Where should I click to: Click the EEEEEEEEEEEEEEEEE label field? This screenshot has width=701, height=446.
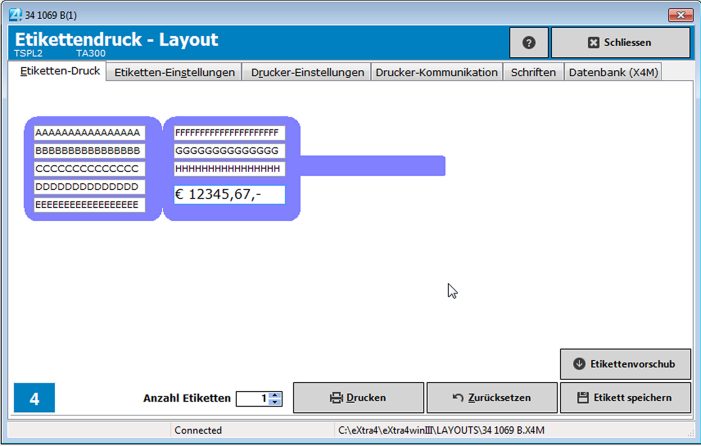pyautogui.click(x=89, y=205)
